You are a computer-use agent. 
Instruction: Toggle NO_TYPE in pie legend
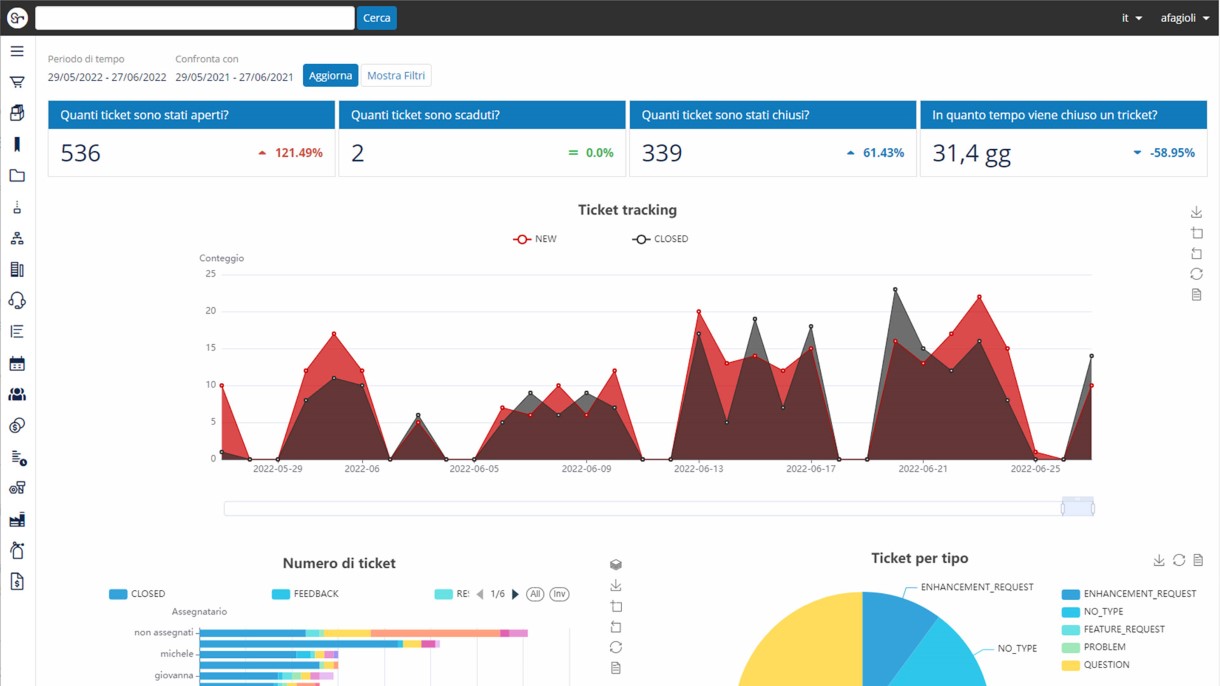(x=1093, y=612)
